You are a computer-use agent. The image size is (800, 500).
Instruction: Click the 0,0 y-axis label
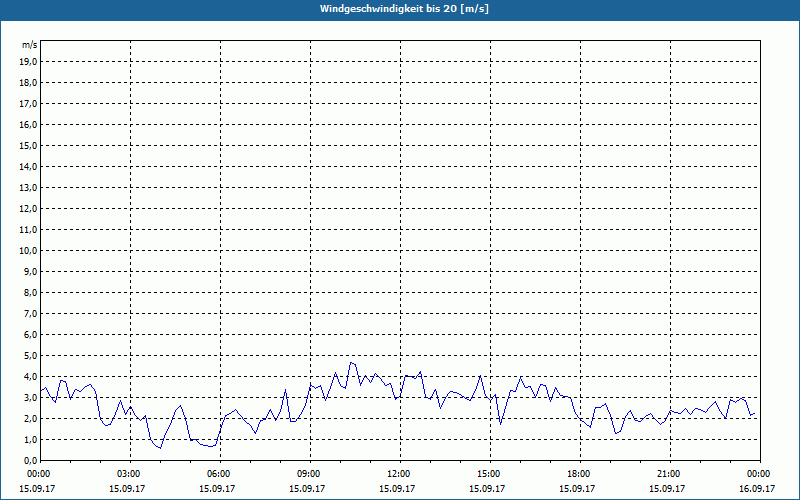click(x=30, y=461)
